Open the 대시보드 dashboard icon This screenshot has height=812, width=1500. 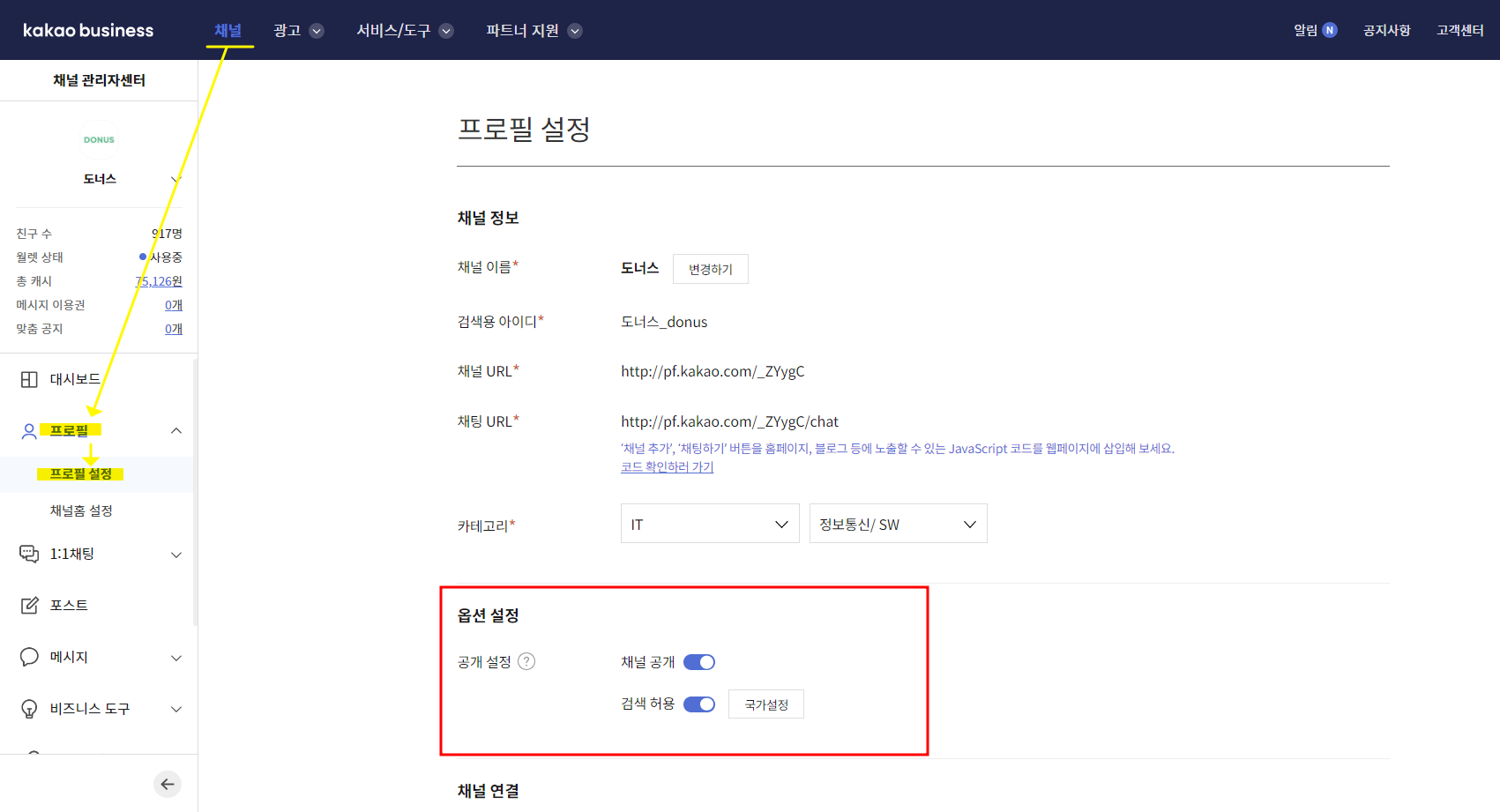click(29, 379)
